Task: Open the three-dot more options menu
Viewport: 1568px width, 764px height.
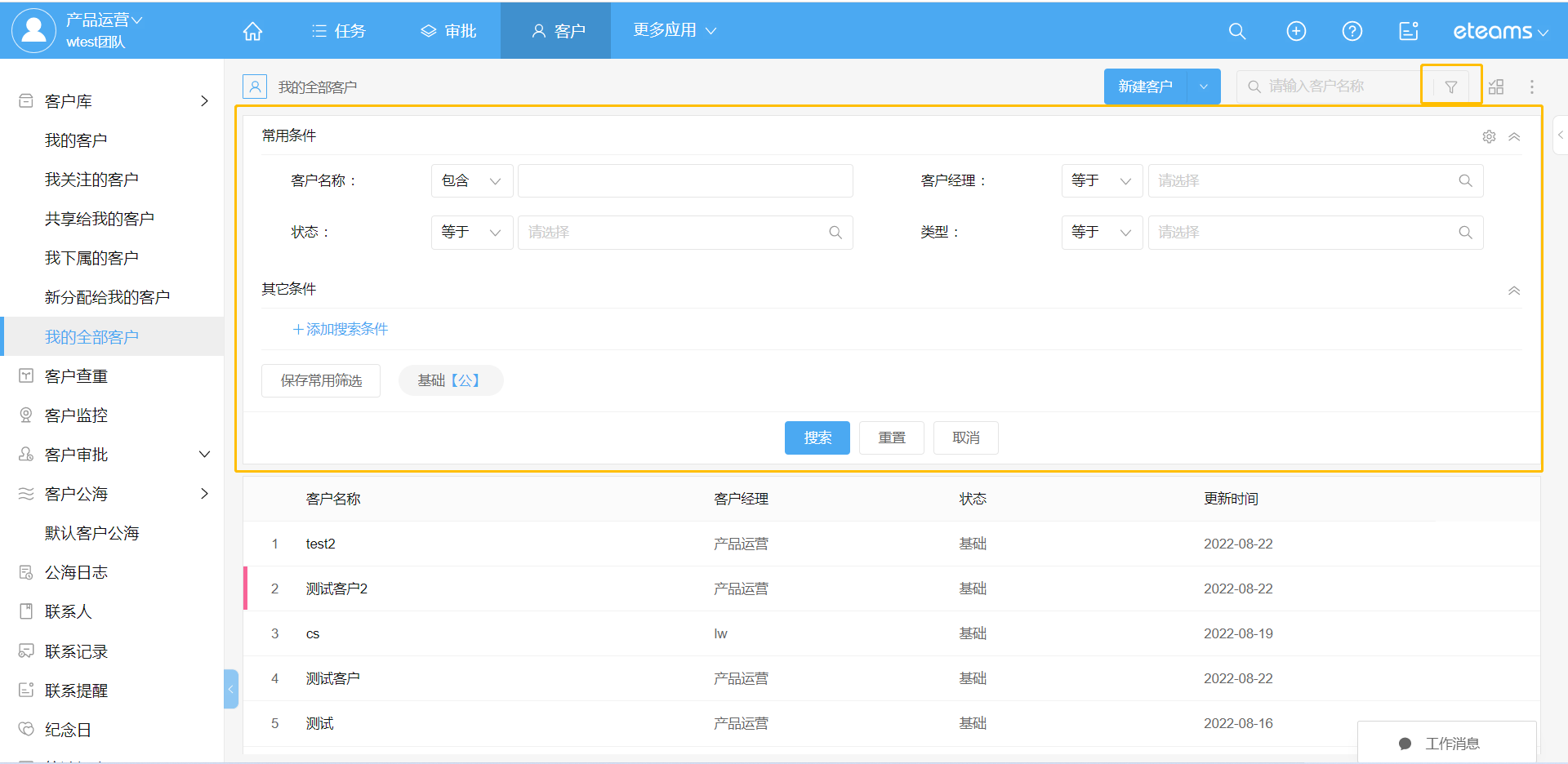Action: tap(1532, 87)
